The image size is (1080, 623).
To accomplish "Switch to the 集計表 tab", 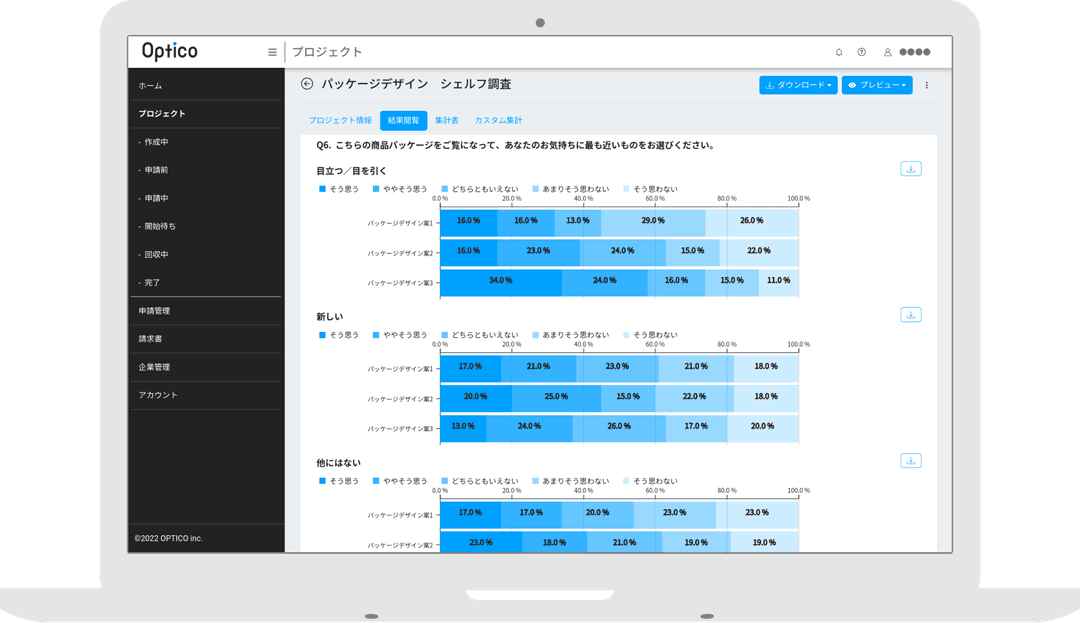I will tap(447, 120).
